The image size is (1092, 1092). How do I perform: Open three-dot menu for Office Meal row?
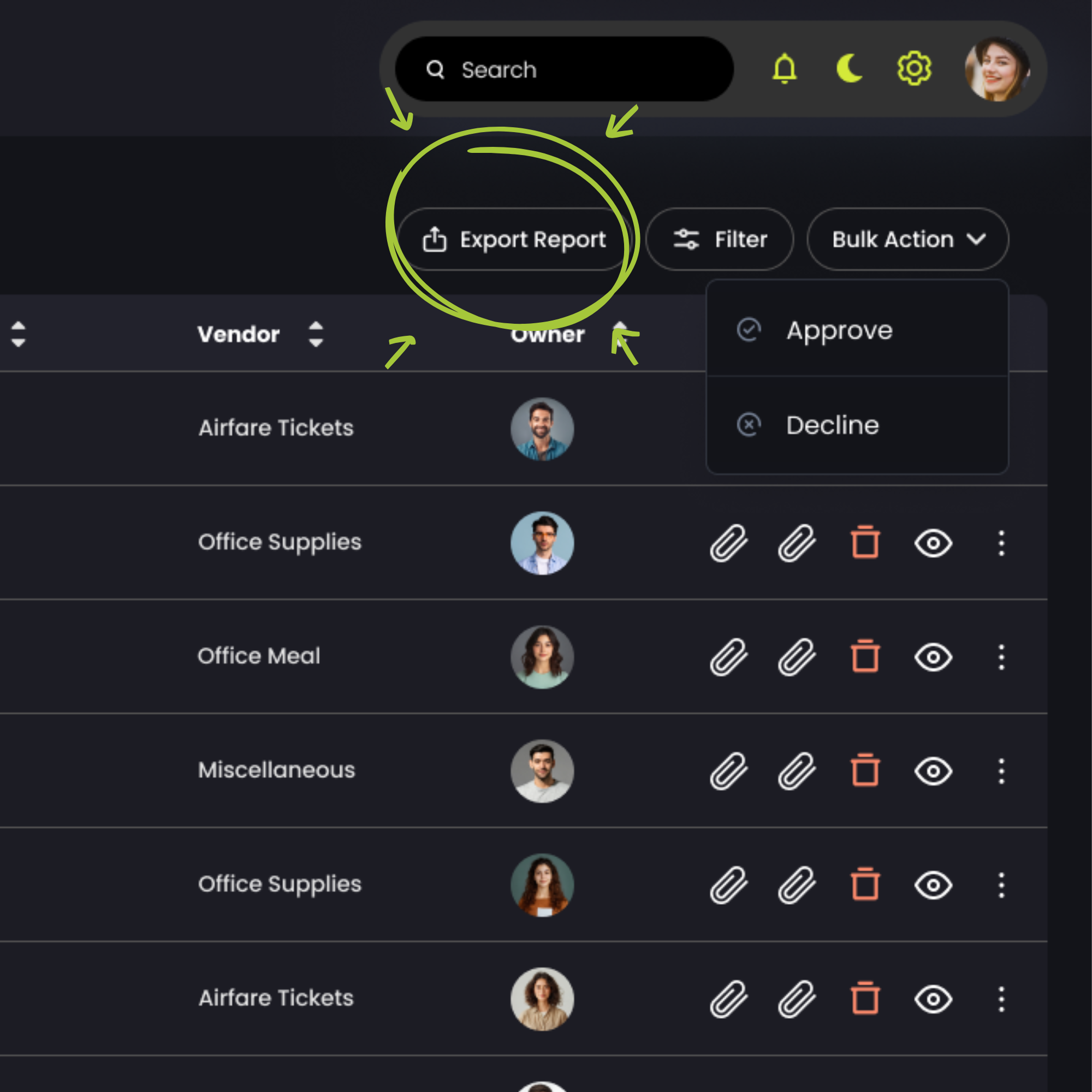(x=1001, y=657)
